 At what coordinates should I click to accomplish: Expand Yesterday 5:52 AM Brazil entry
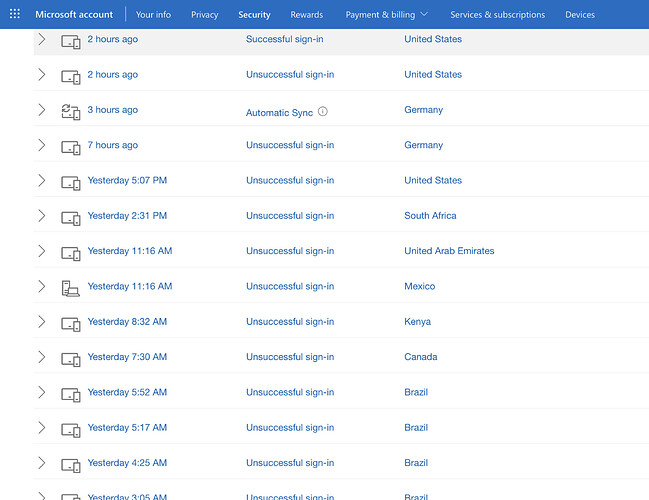click(x=42, y=392)
